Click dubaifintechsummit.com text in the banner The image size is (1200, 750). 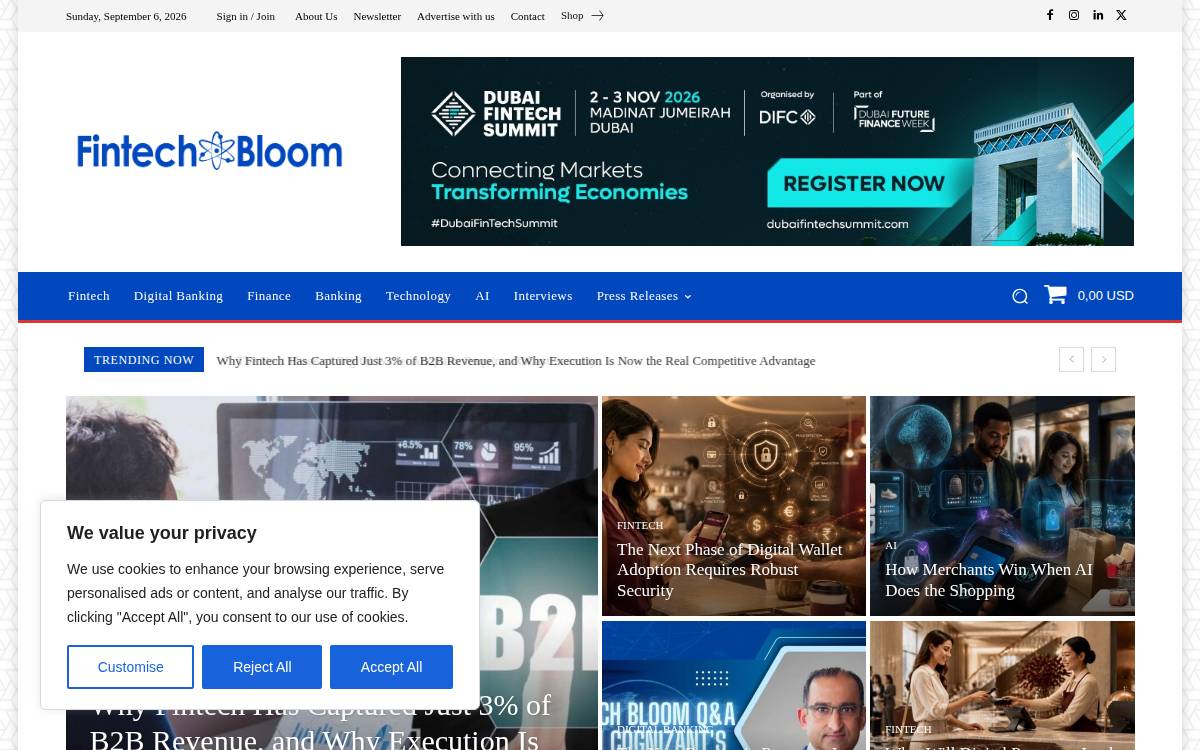coord(838,224)
